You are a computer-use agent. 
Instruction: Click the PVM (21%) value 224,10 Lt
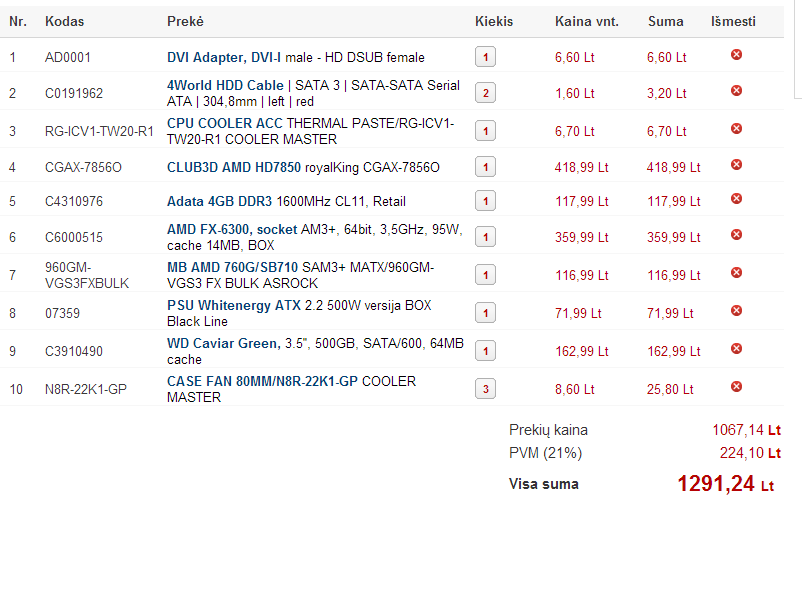click(x=750, y=453)
